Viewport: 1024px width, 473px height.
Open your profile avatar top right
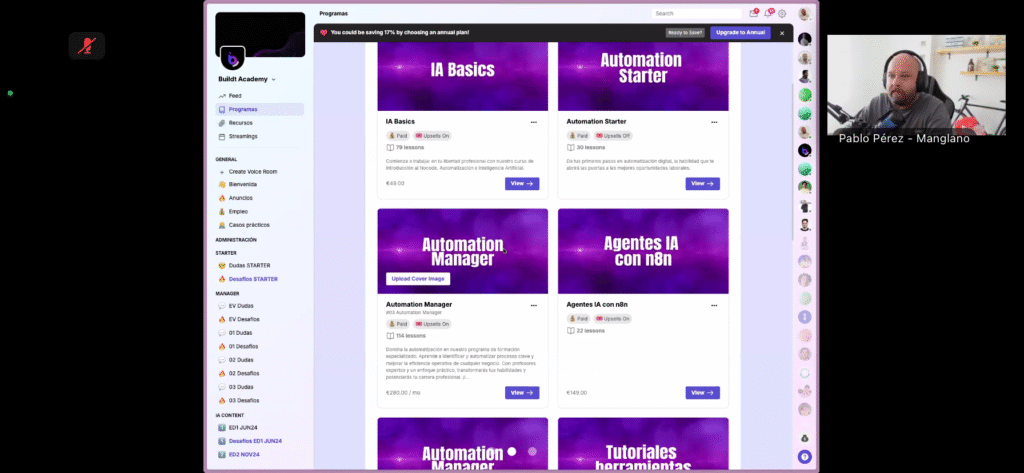804,14
